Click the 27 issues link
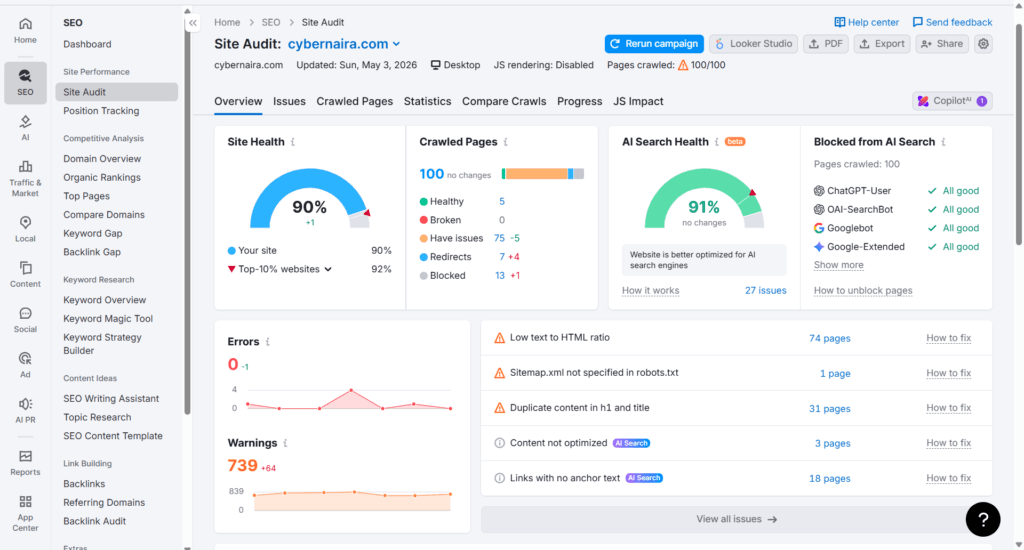This screenshot has height=550, width=1024. (x=765, y=291)
